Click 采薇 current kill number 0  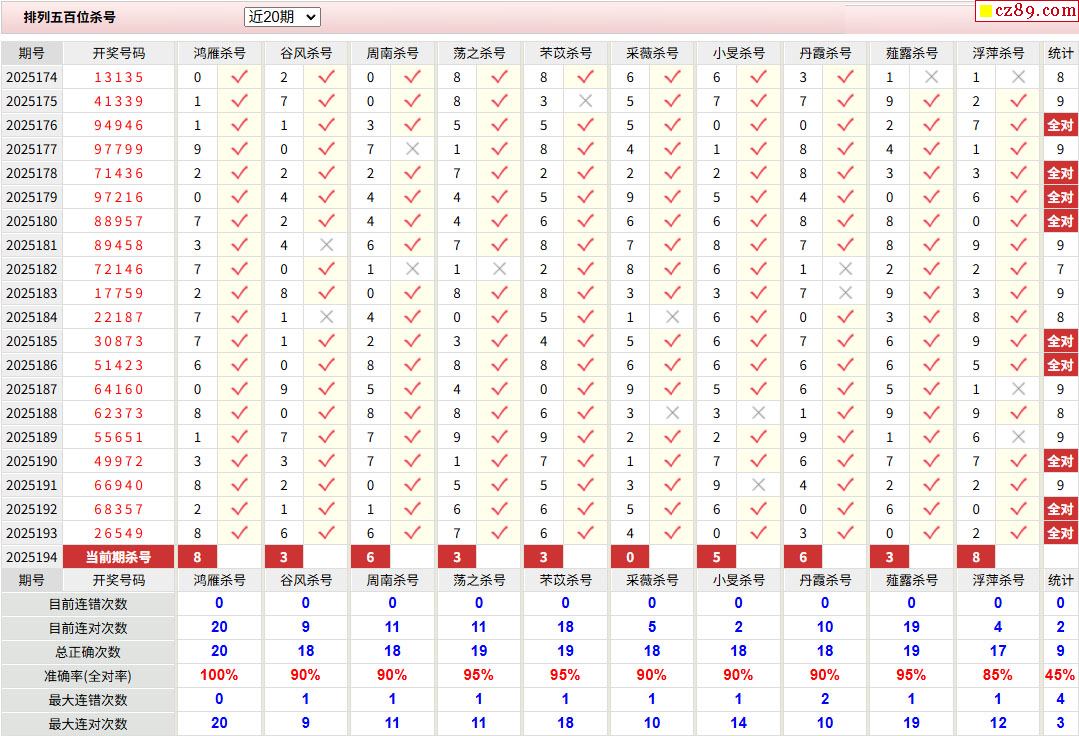pyautogui.click(x=630, y=557)
